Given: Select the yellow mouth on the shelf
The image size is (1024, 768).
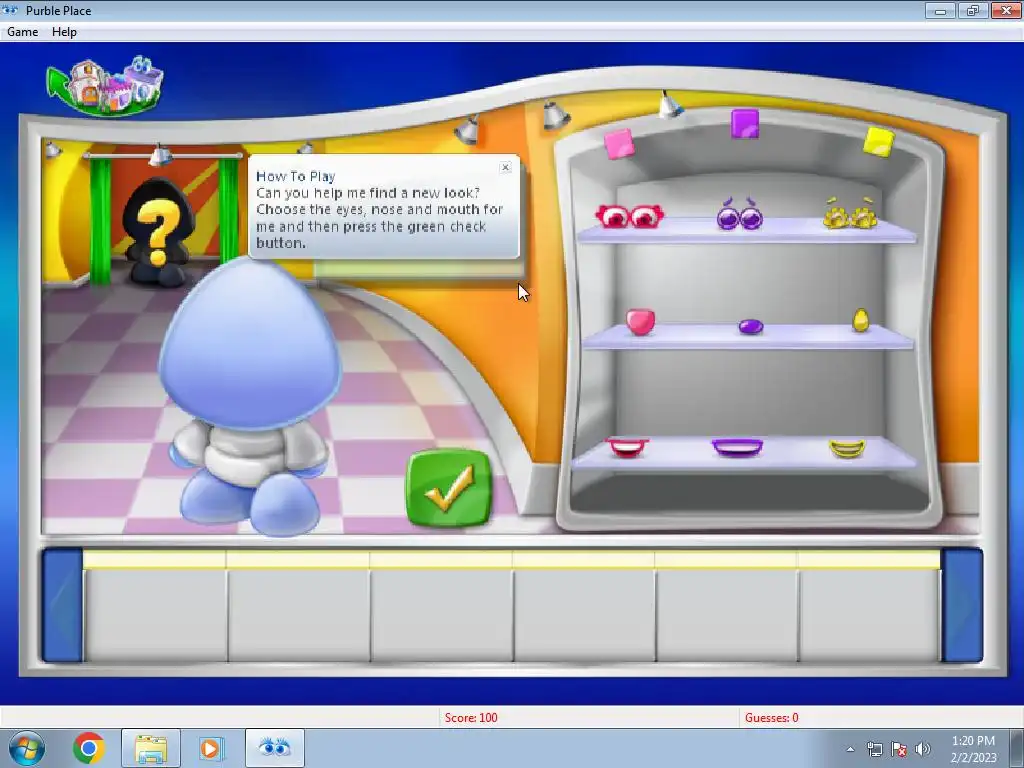Looking at the screenshot, I should tap(847, 449).
